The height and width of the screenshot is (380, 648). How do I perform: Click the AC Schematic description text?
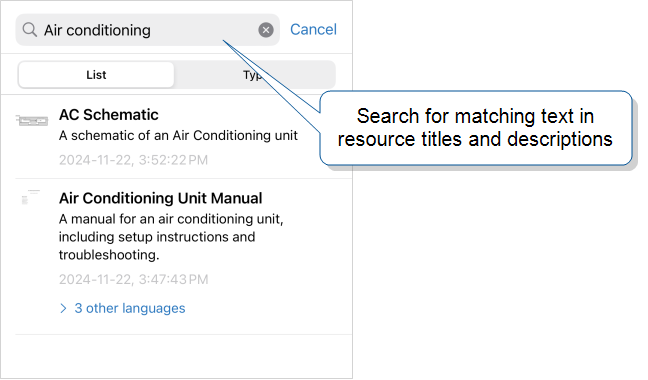178,135
